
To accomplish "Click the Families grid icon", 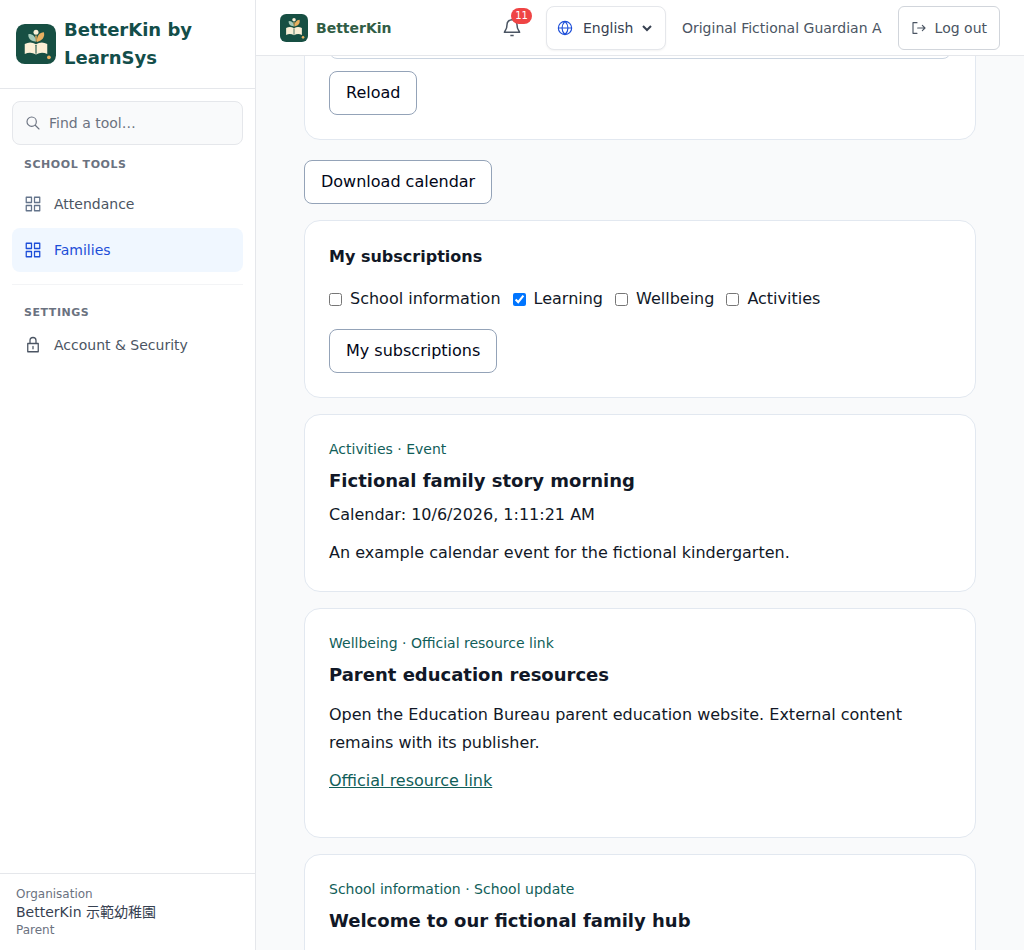I will click(33, 250).
